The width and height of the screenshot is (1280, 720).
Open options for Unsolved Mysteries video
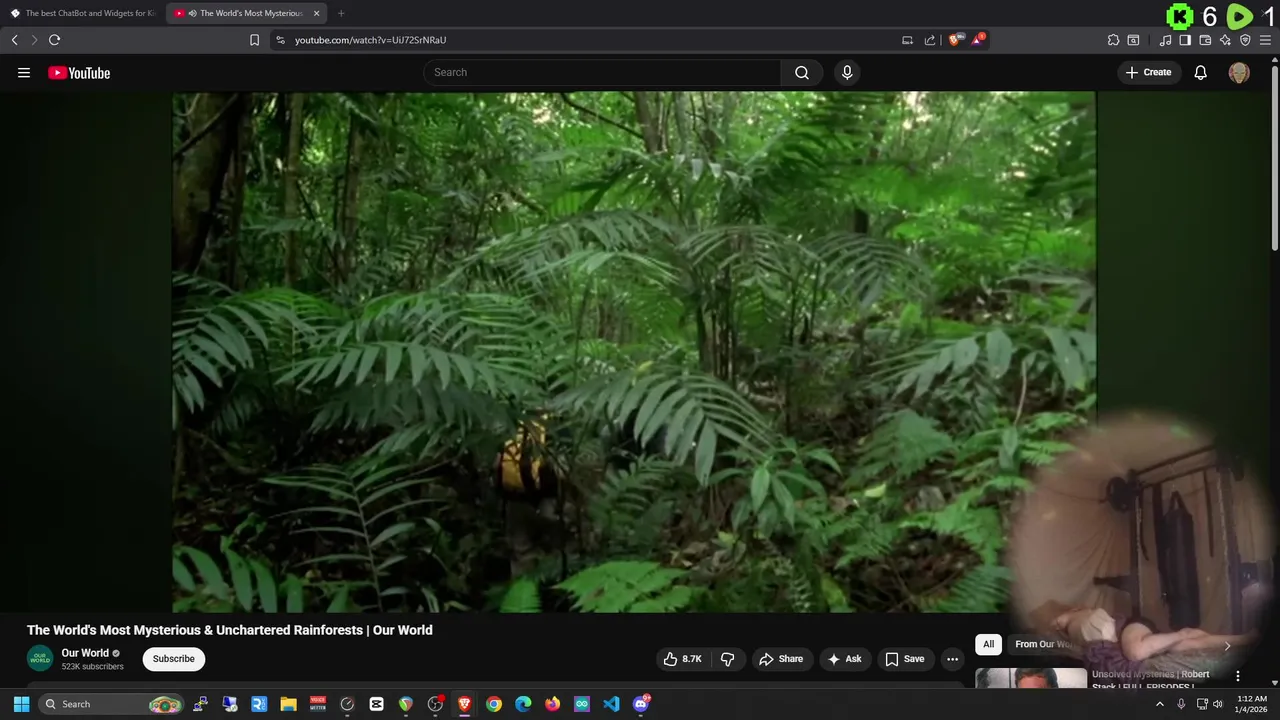tap(1237, 676)
